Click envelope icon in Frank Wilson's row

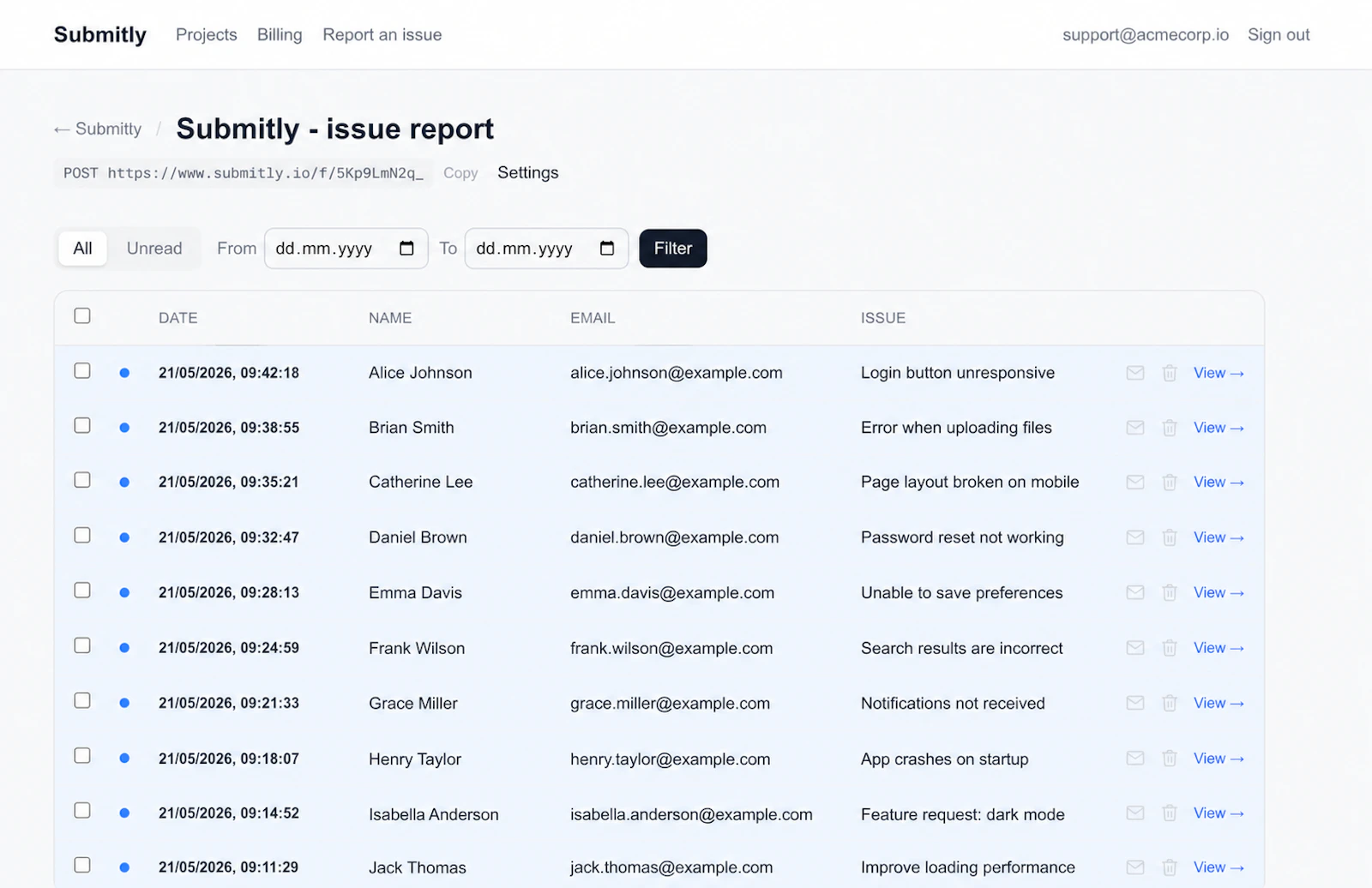(1135, 648)
